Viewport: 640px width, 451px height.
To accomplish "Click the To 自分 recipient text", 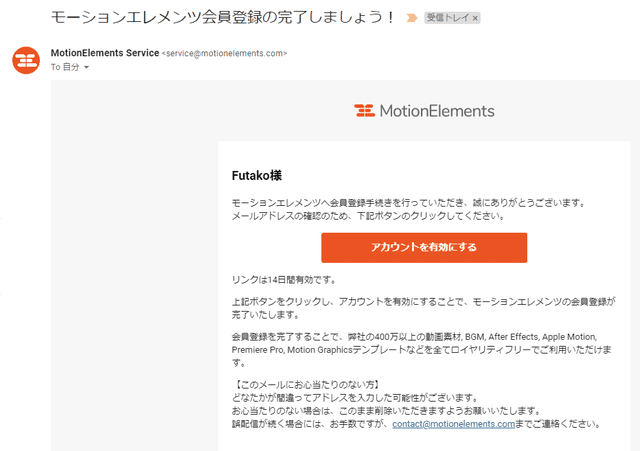I will pyautogui.click(x=65, y=67).
